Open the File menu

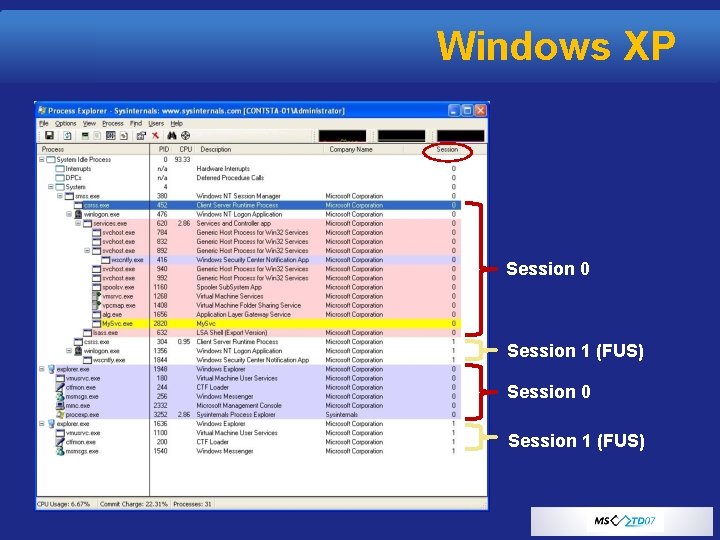pyautogui.click(x=44, y=124)
